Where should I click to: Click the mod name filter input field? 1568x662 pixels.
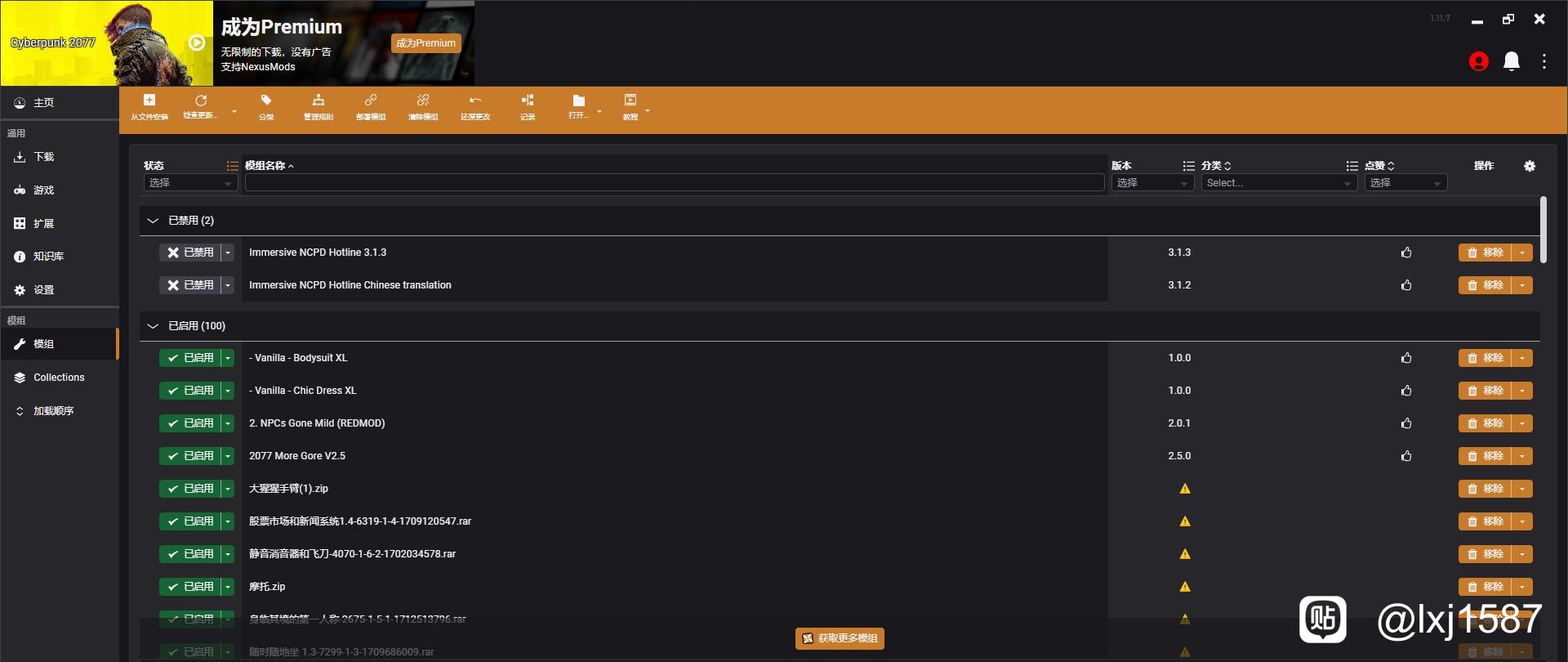675,183
